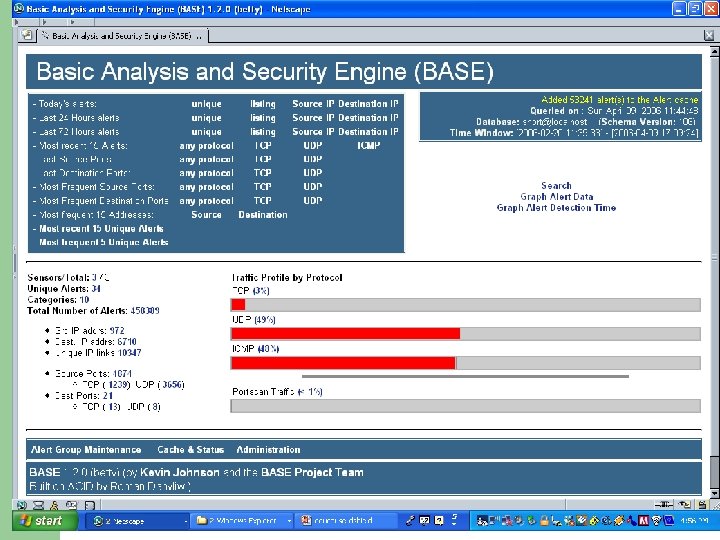Select the Basic Analysis and Security Engine tab
This screenshot has width=720, height=540.
click(x=122, y=35)
